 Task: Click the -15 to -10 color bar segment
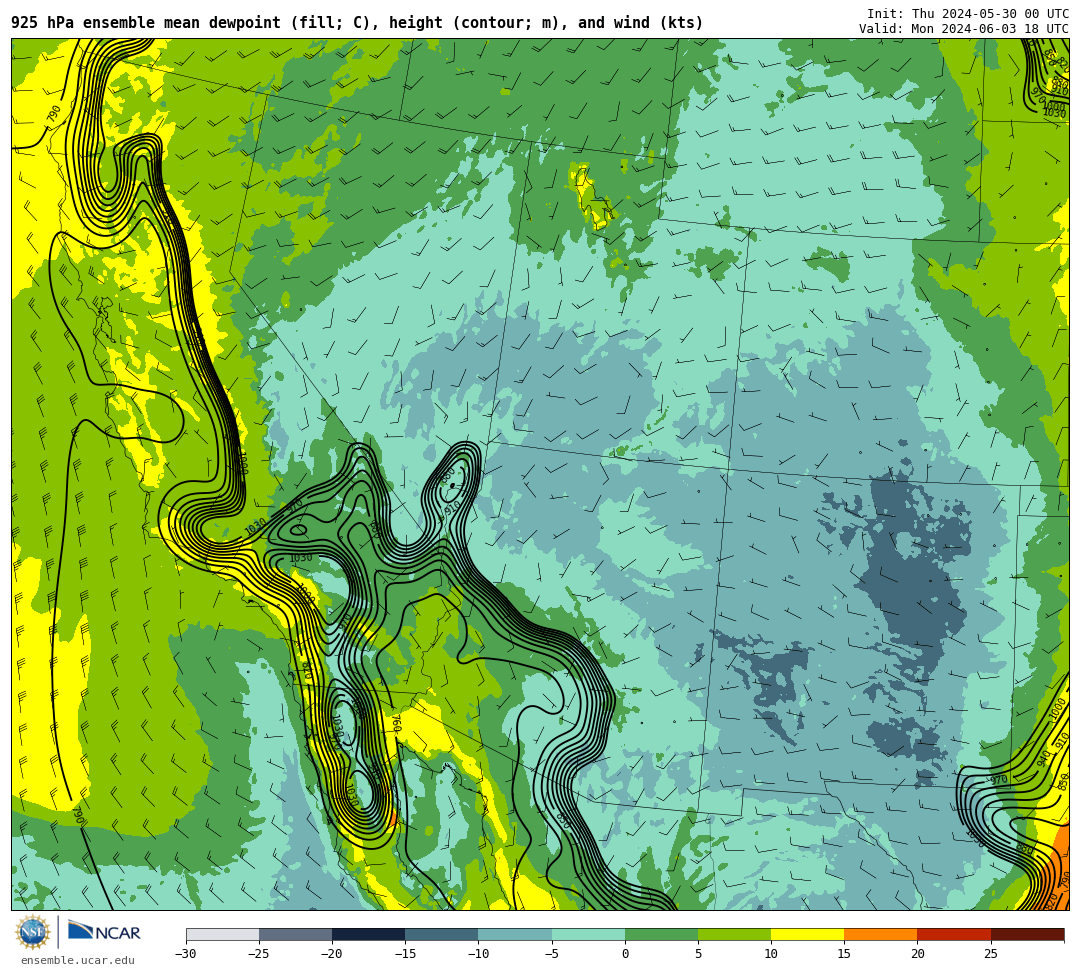tap(442, 934)
